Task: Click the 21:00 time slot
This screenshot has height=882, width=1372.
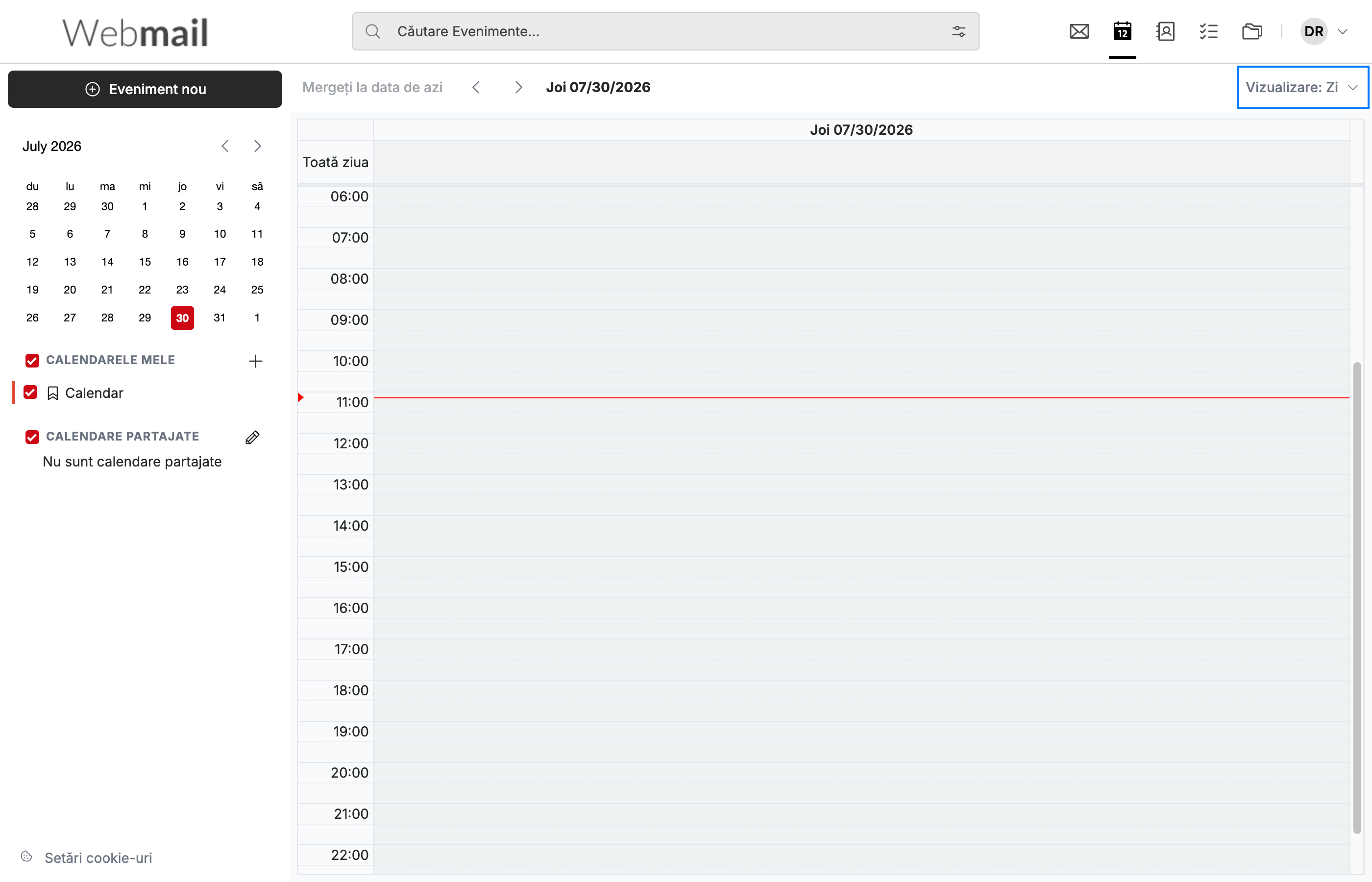Action: (861, 814)
